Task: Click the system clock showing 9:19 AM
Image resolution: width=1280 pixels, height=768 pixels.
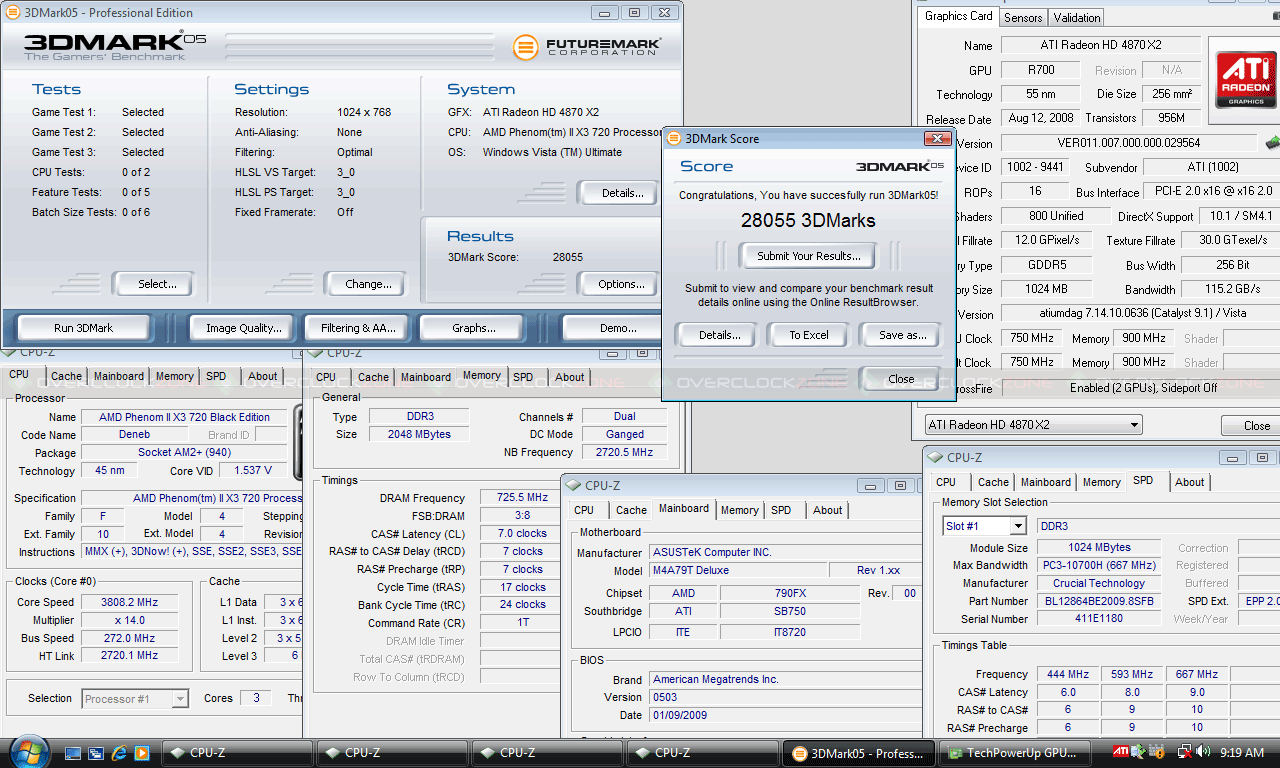Action: coord(1241,752)
